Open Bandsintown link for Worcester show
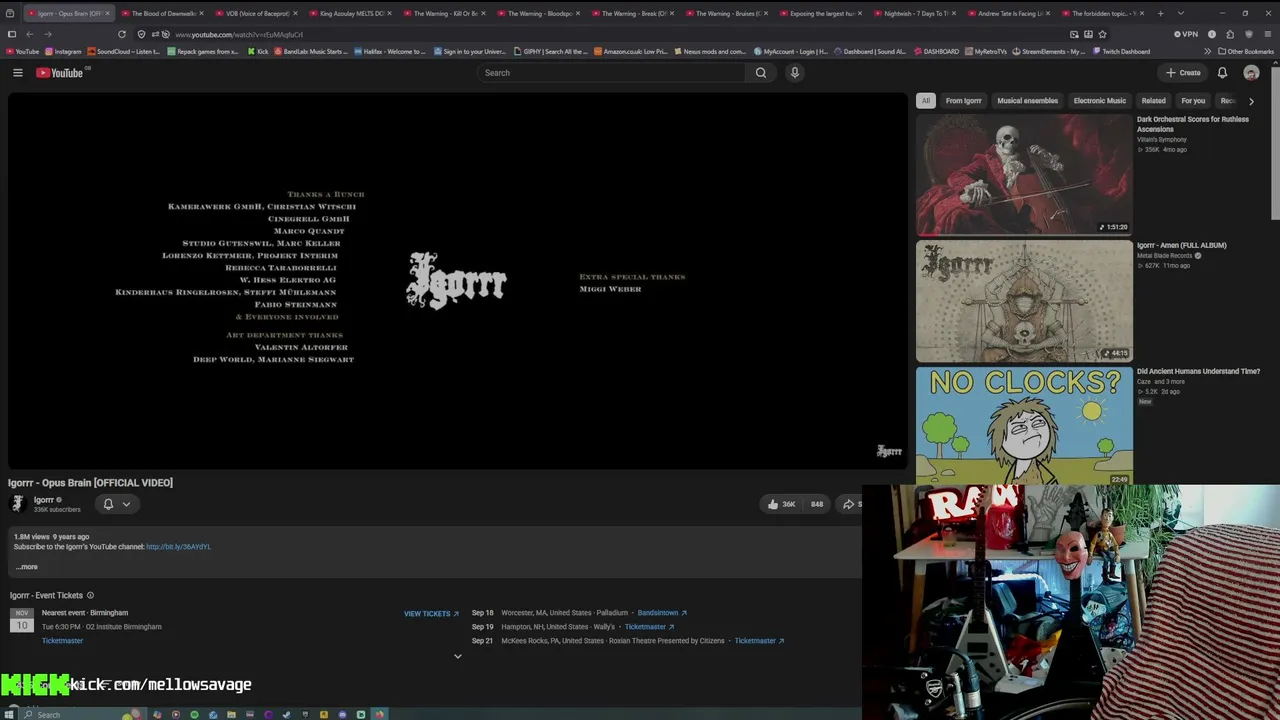Image resolution: width=1280 pixels, height=720 pixels. tap(662, 613)
